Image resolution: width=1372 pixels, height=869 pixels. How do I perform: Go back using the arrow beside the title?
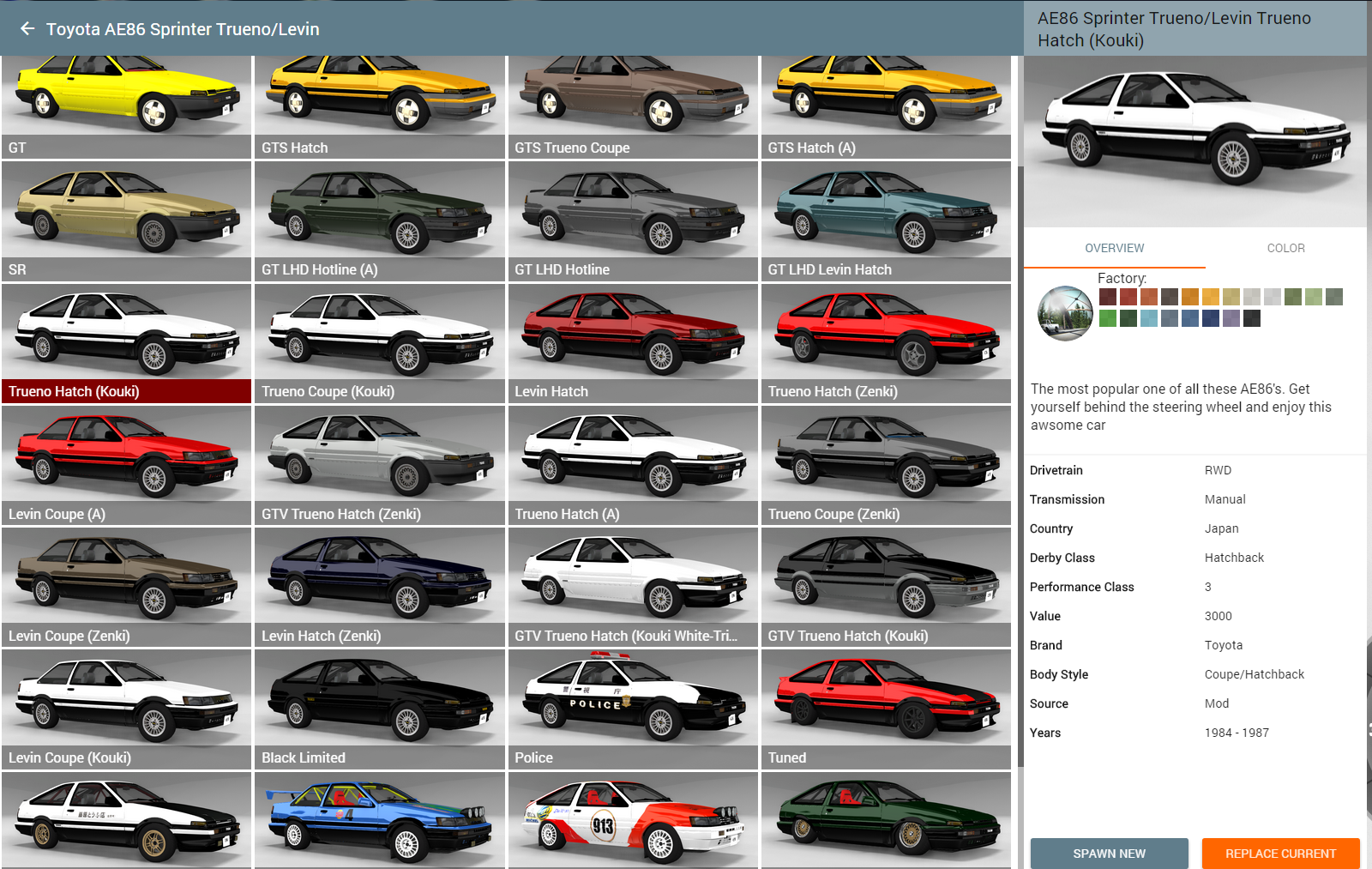tap(27, 29)
